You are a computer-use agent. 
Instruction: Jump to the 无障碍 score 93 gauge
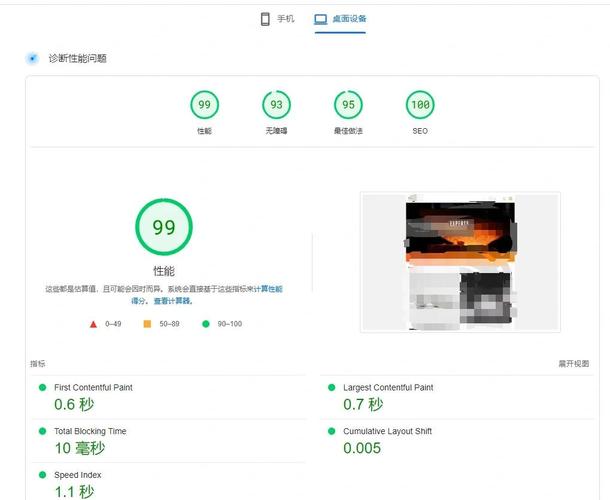pyautogui.click(x=276, y=105)
